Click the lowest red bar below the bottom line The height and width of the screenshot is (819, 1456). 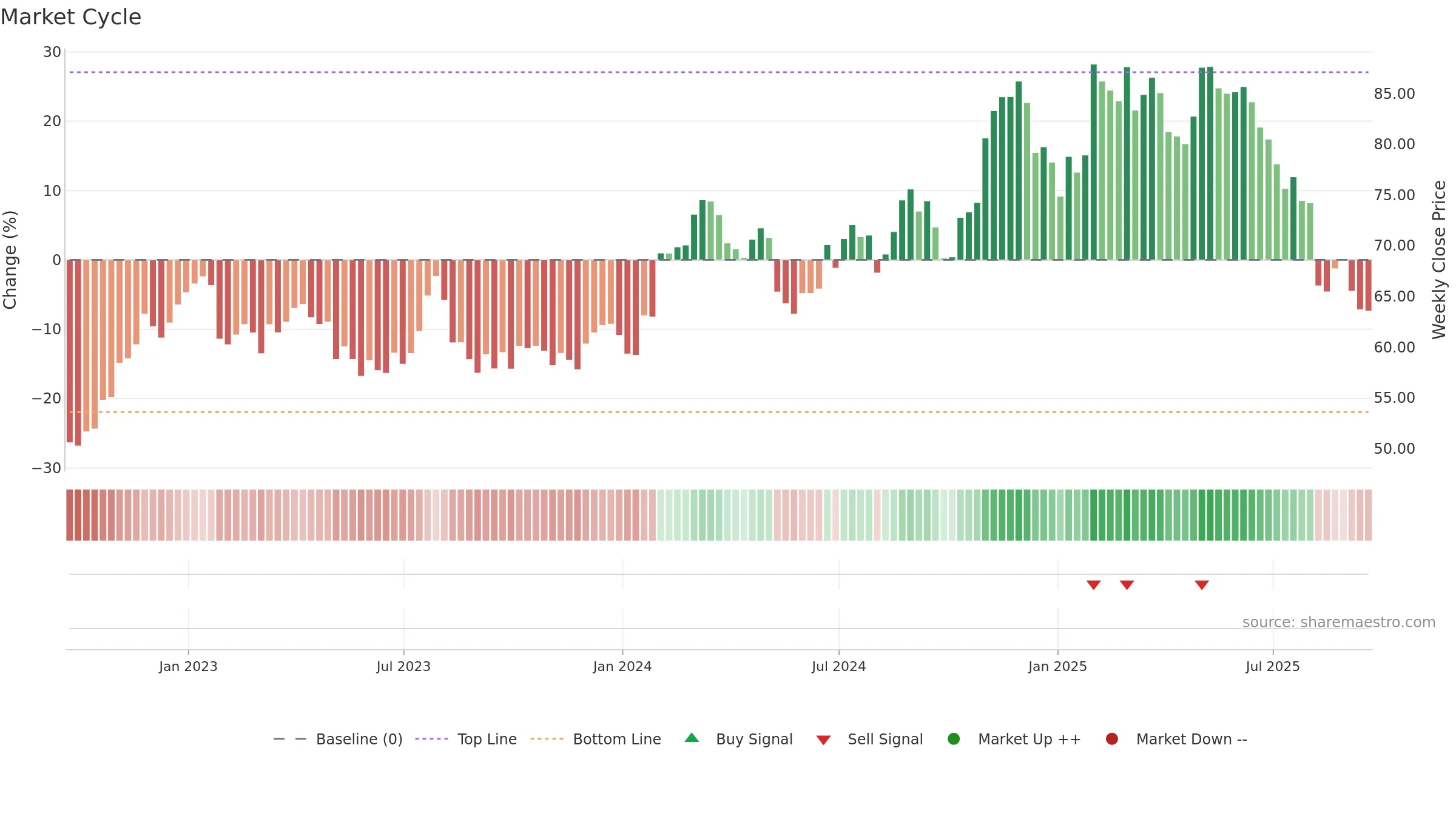tap(78, 353)
